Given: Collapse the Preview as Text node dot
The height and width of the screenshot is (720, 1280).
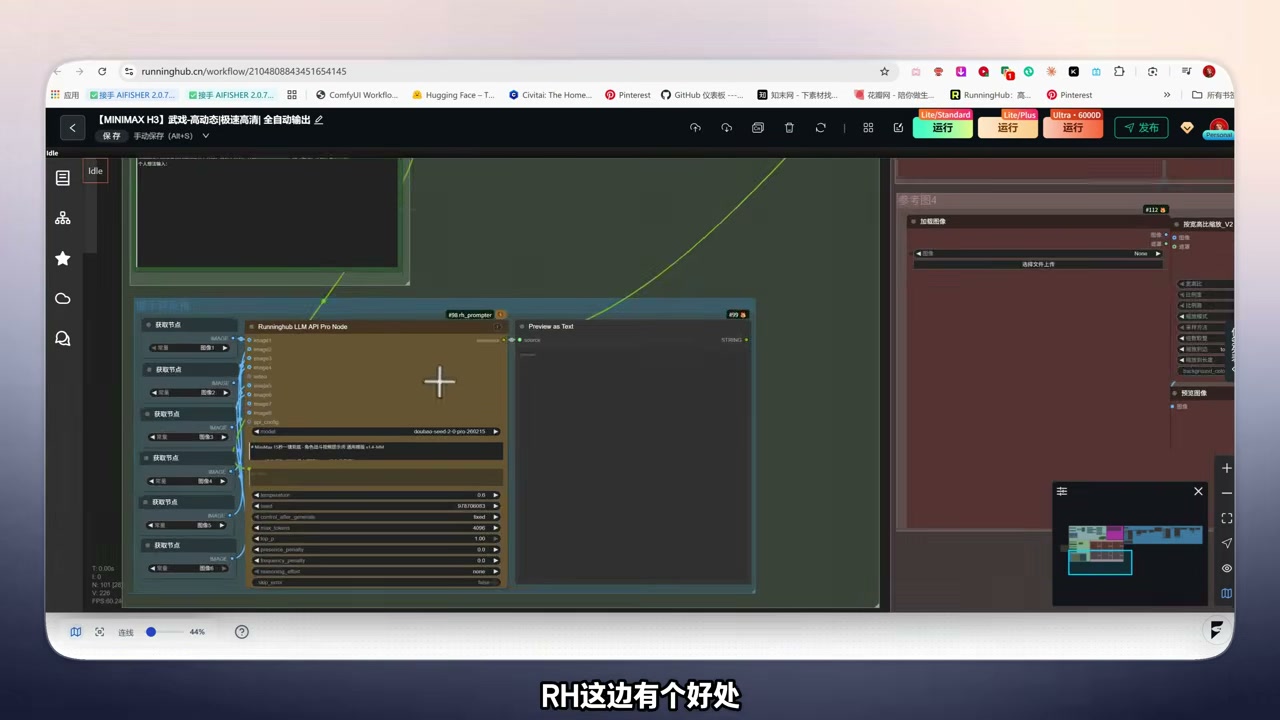Looking at the screenshot, I should pos(522,326).
